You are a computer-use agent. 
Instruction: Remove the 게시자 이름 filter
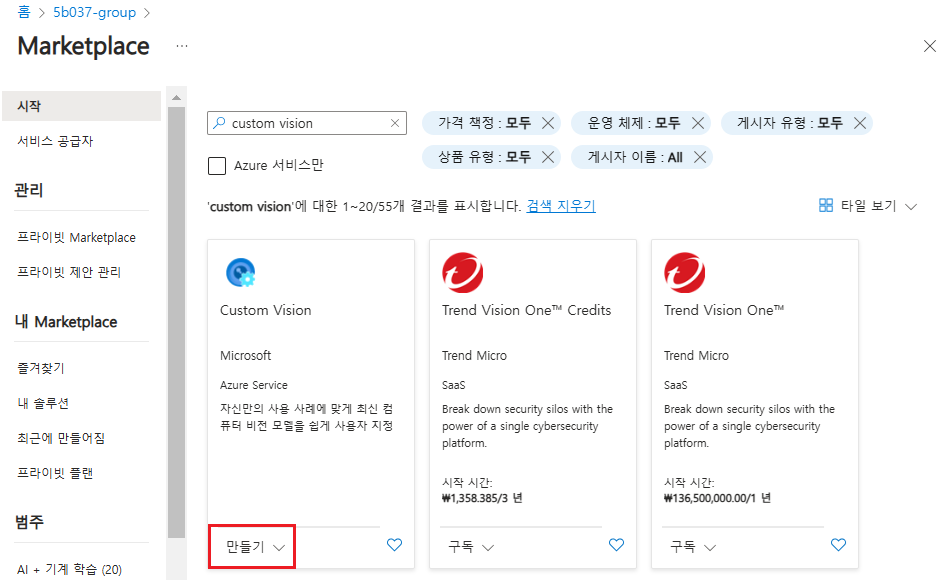pyautogui.click(x=700, y=157)
